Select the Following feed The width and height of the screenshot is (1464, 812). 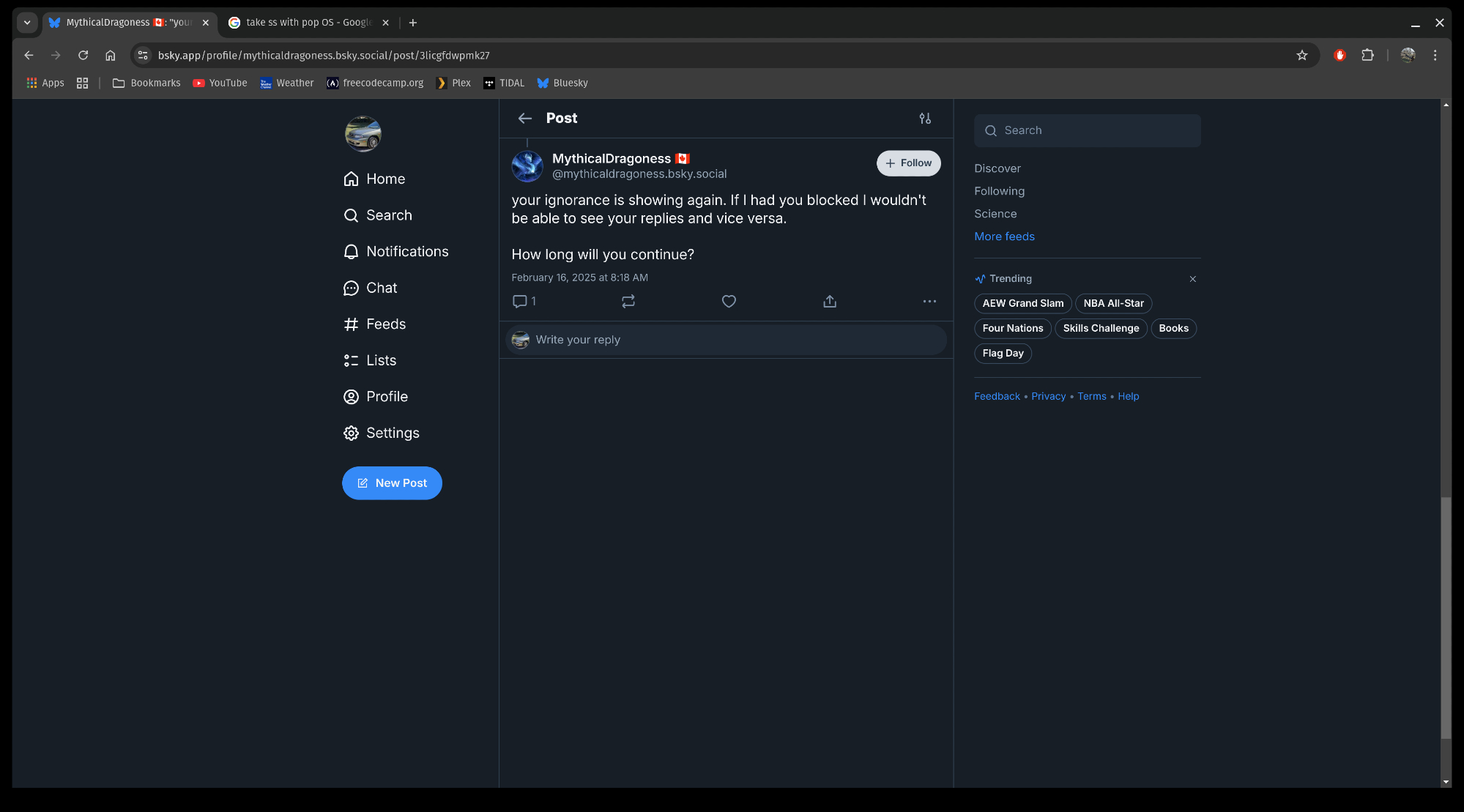click(x=999, y=191)
